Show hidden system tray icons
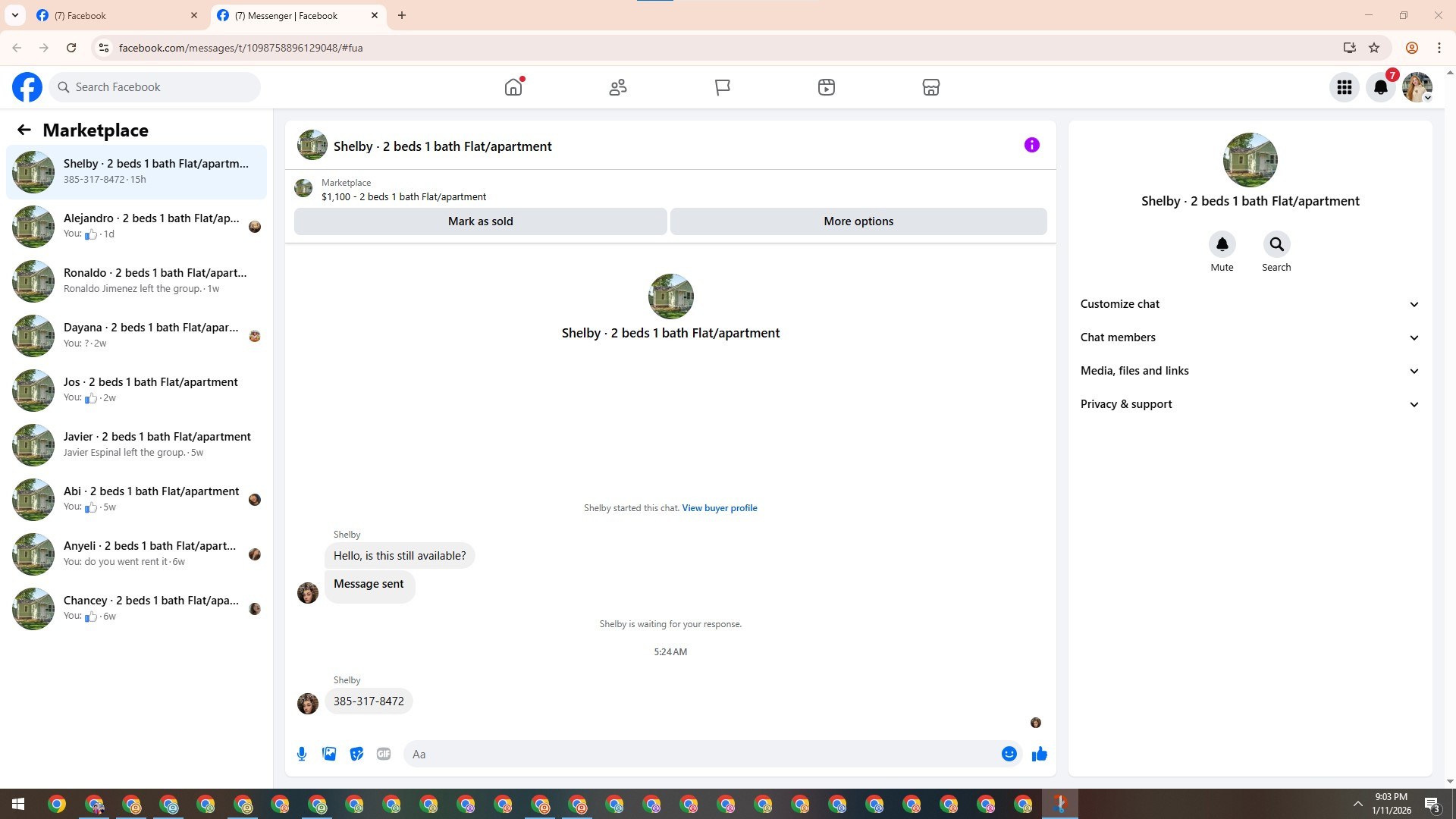The height and width of the screenshot is (819, 1456). coord(1357,804)
